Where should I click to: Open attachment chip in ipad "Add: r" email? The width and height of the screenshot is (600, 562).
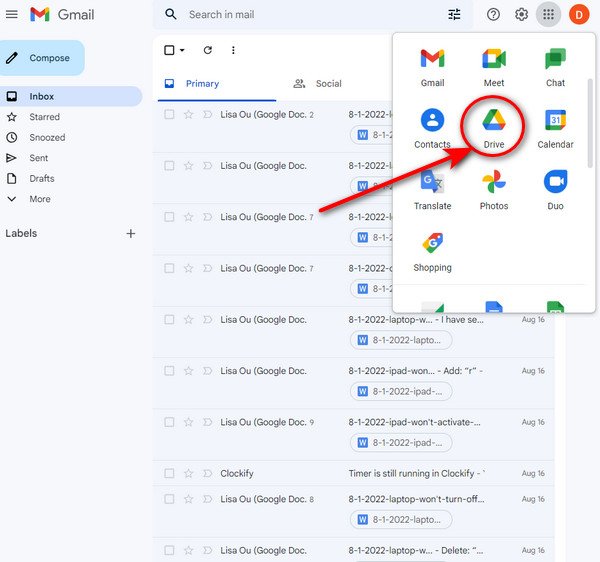[x=401, y=391]
